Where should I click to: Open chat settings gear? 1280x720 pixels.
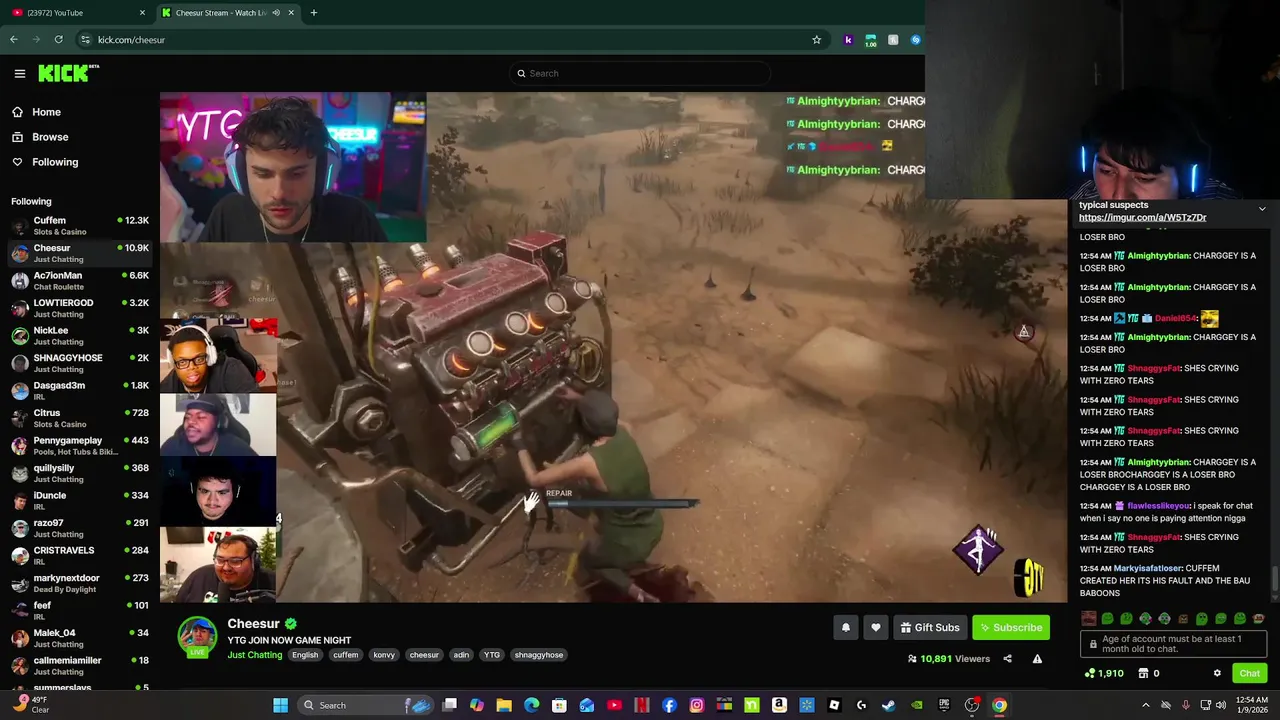[x=1217, y=673]
